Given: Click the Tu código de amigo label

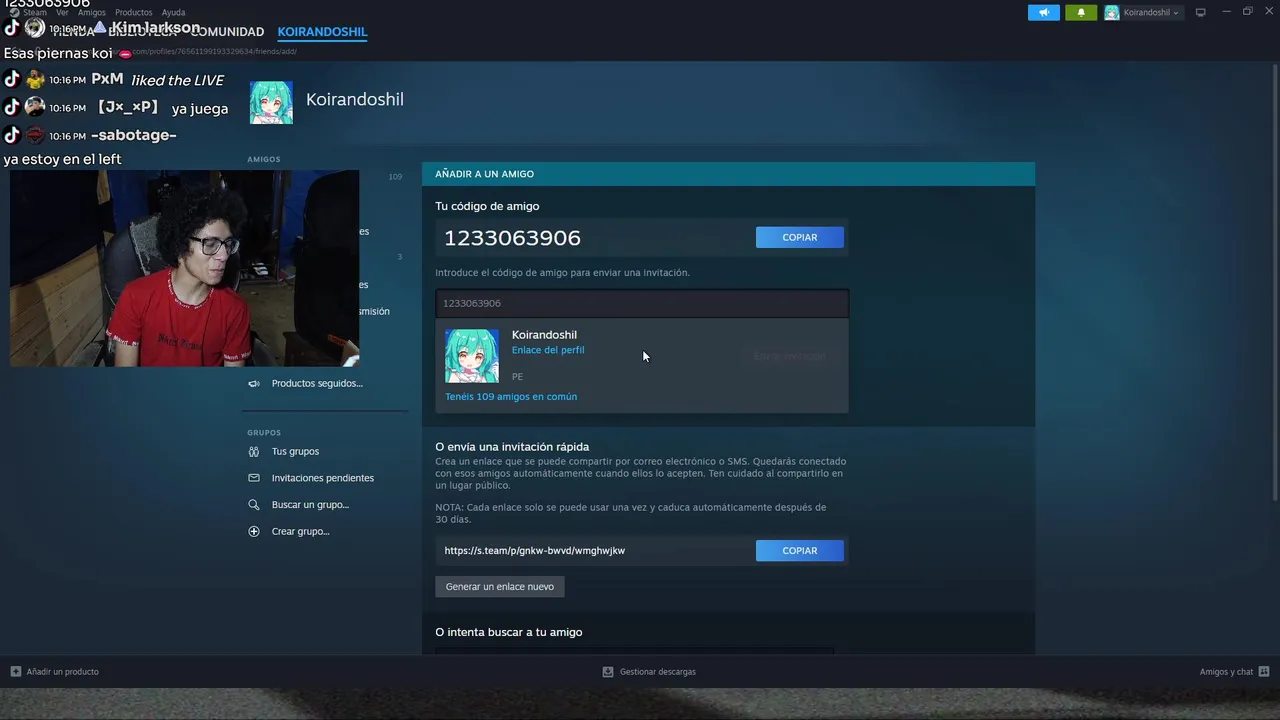Looking at the screenshot, I should point(487,206).
